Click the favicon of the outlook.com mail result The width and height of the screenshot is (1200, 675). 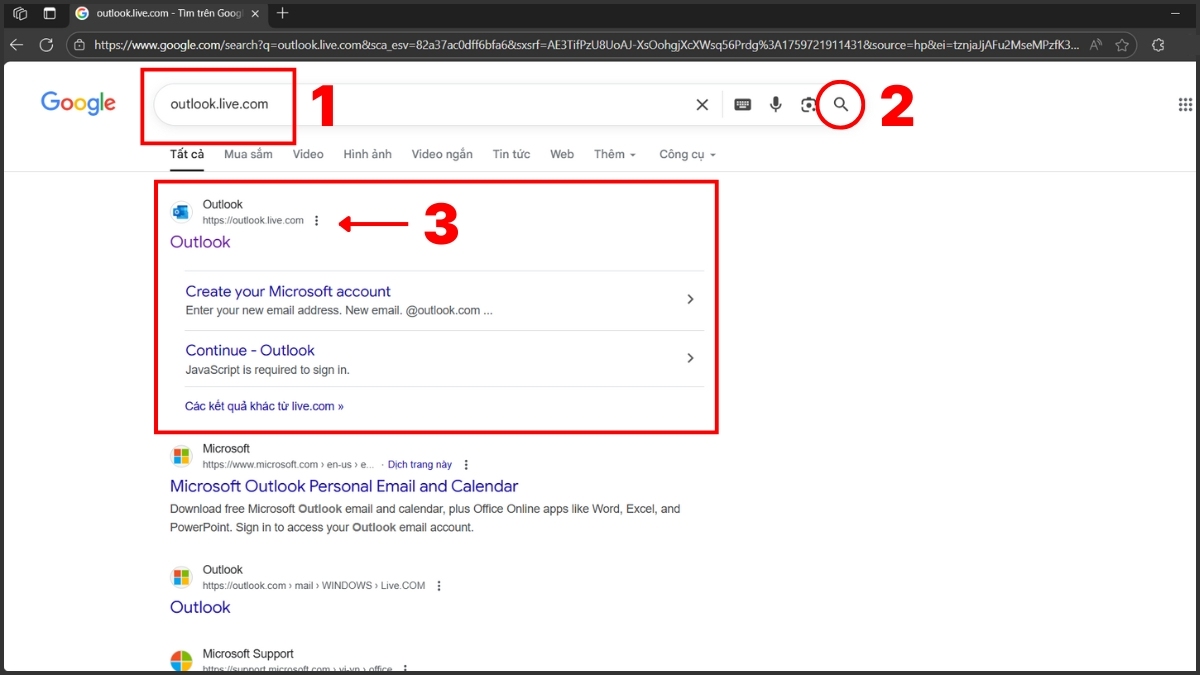[181, 577]
